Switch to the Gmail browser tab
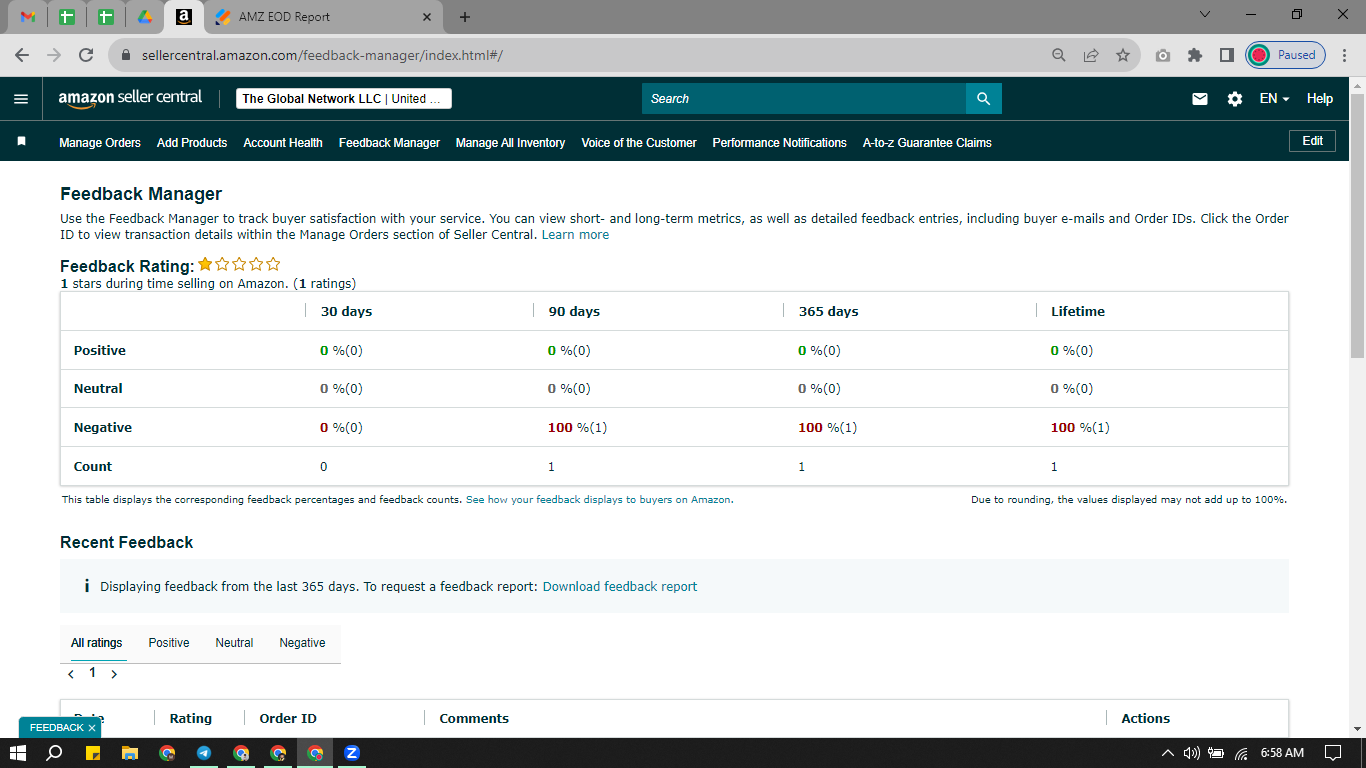The width and height of the screenshot is (1366, 768). click(x=28, y=17)
